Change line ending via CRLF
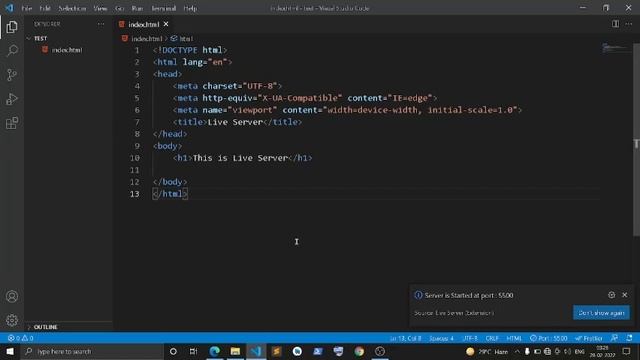The height and width of the screenshot is (360, 640). point(492,338)
